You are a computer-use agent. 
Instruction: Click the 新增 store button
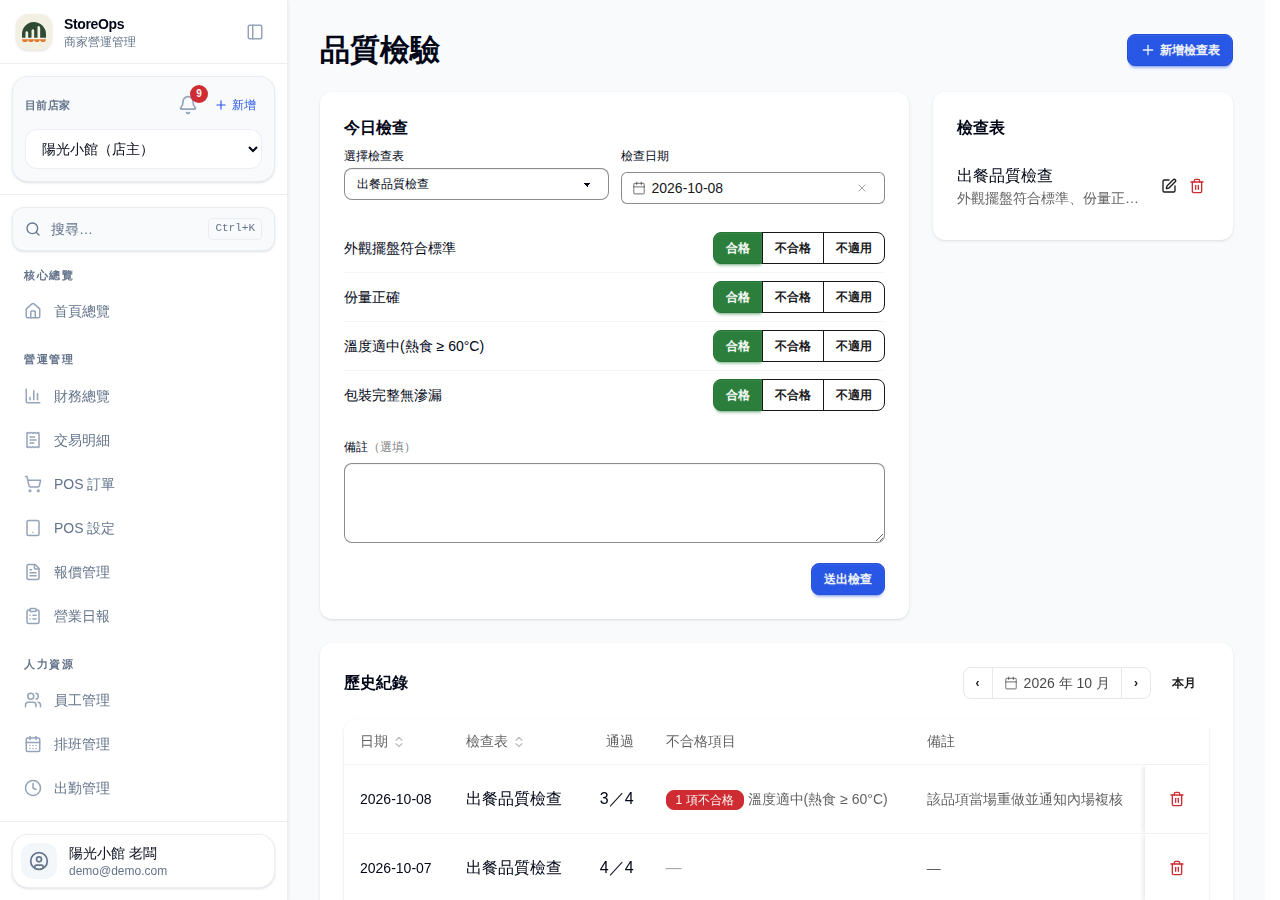click(236, 105)
